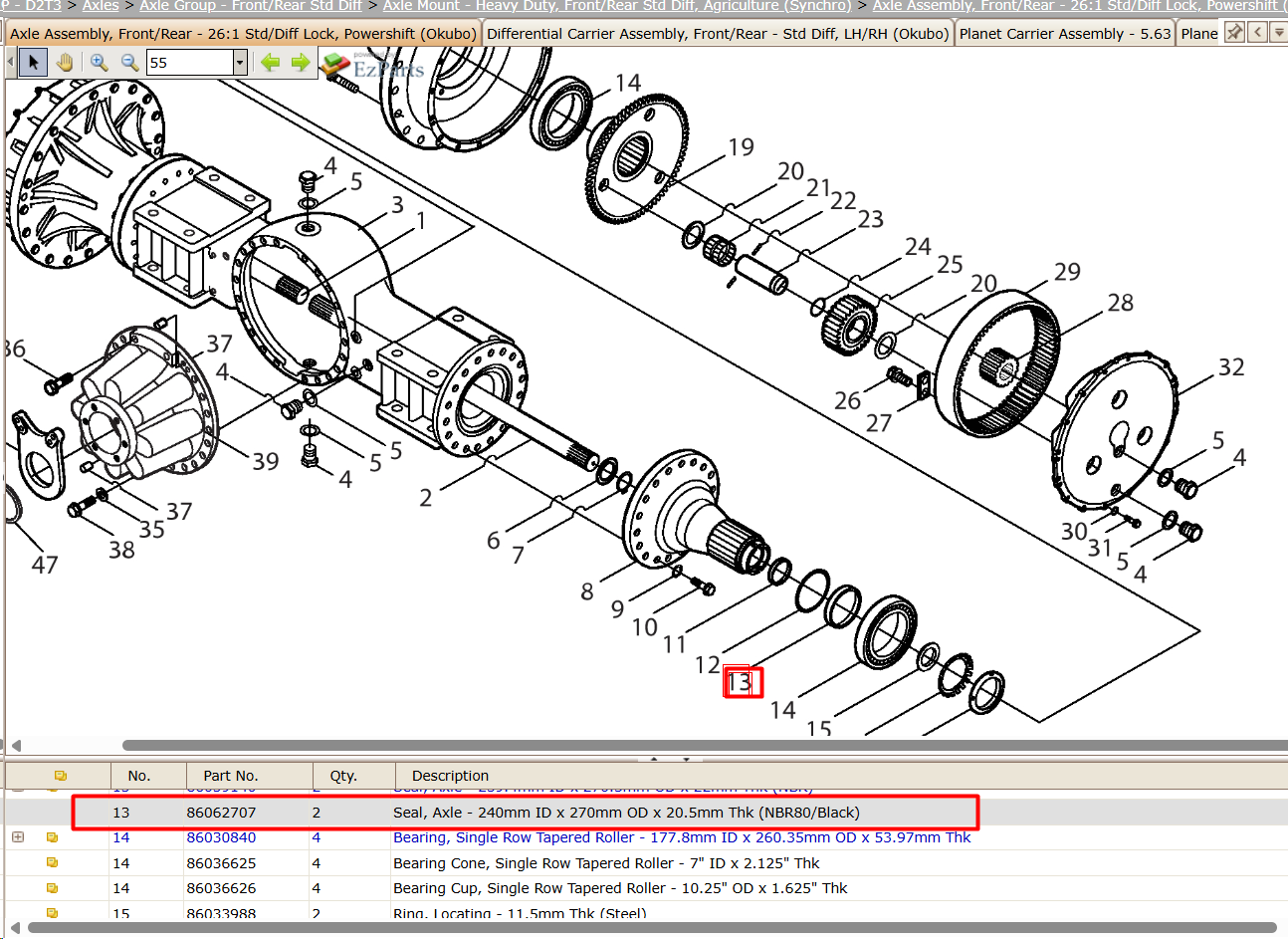Open the zoom level dropdown
Image resolution: width=1288 pixels, height=939 pixels.
click(240, 63)
